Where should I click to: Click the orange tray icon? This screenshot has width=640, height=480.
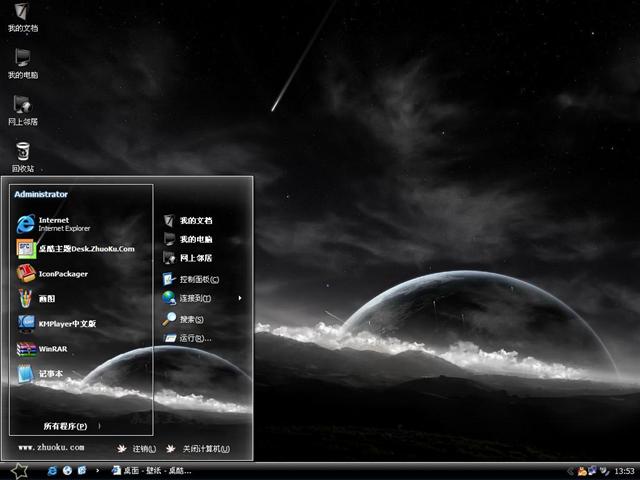[581, 471]
